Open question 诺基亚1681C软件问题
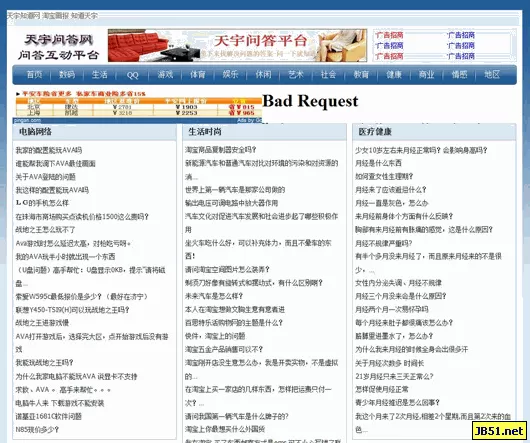This screenshot has height=443, width=530. pos(49,416)
